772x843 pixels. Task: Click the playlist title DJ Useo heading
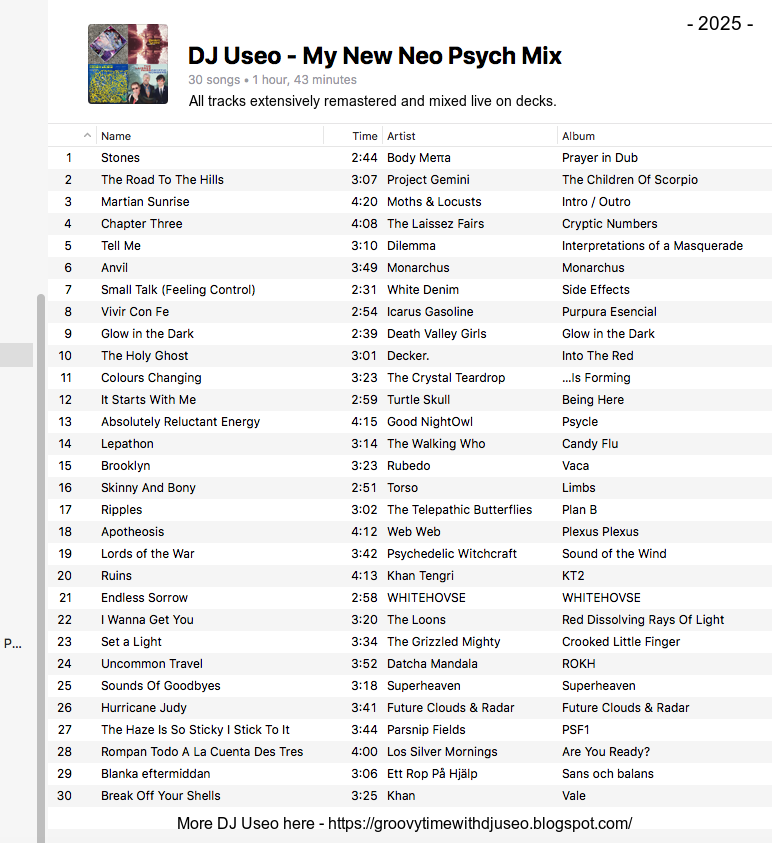pos(375,56)
